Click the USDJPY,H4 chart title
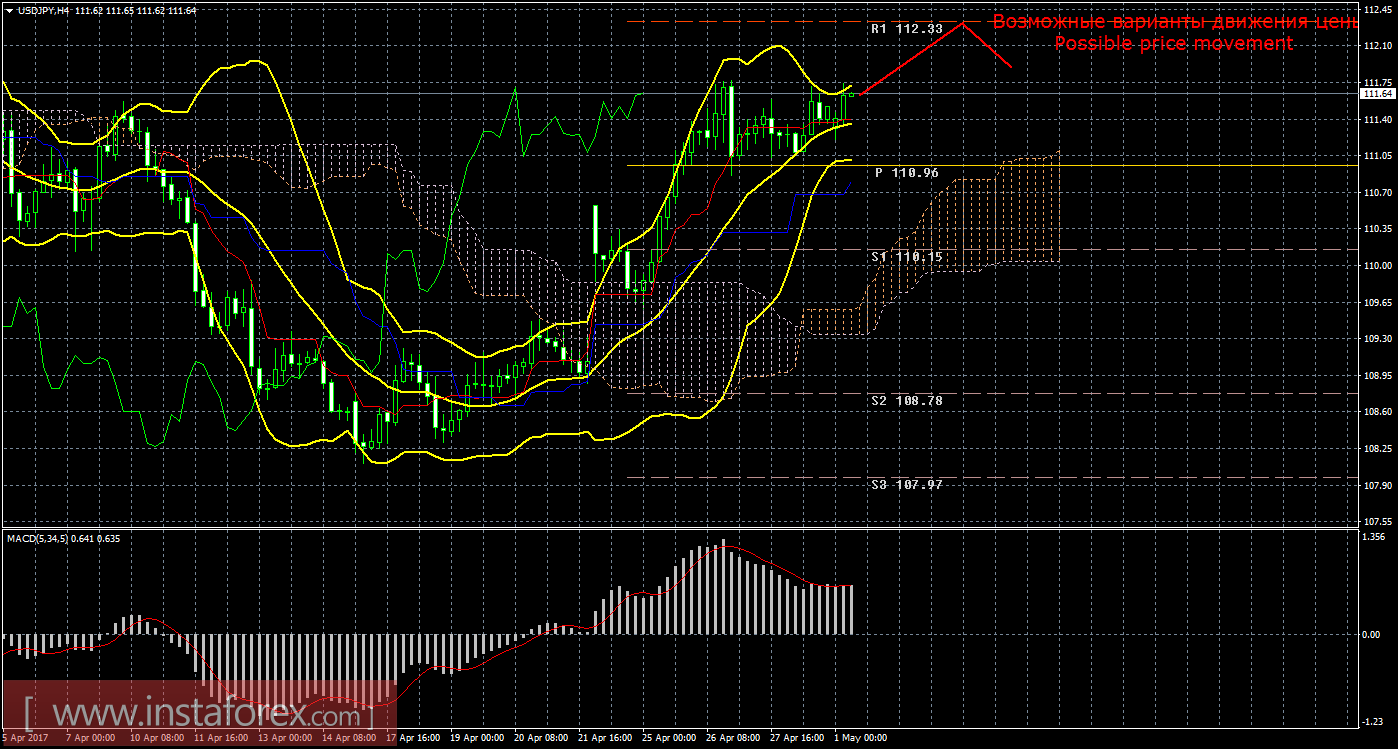The image size is (1398, 749). click(41, 9)
